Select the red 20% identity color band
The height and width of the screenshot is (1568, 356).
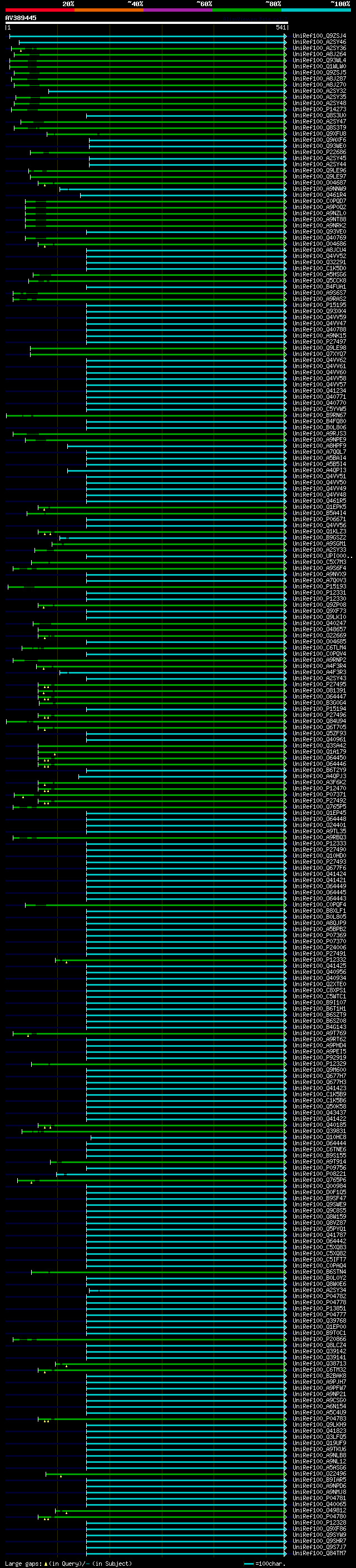click(x=39, y=10)
